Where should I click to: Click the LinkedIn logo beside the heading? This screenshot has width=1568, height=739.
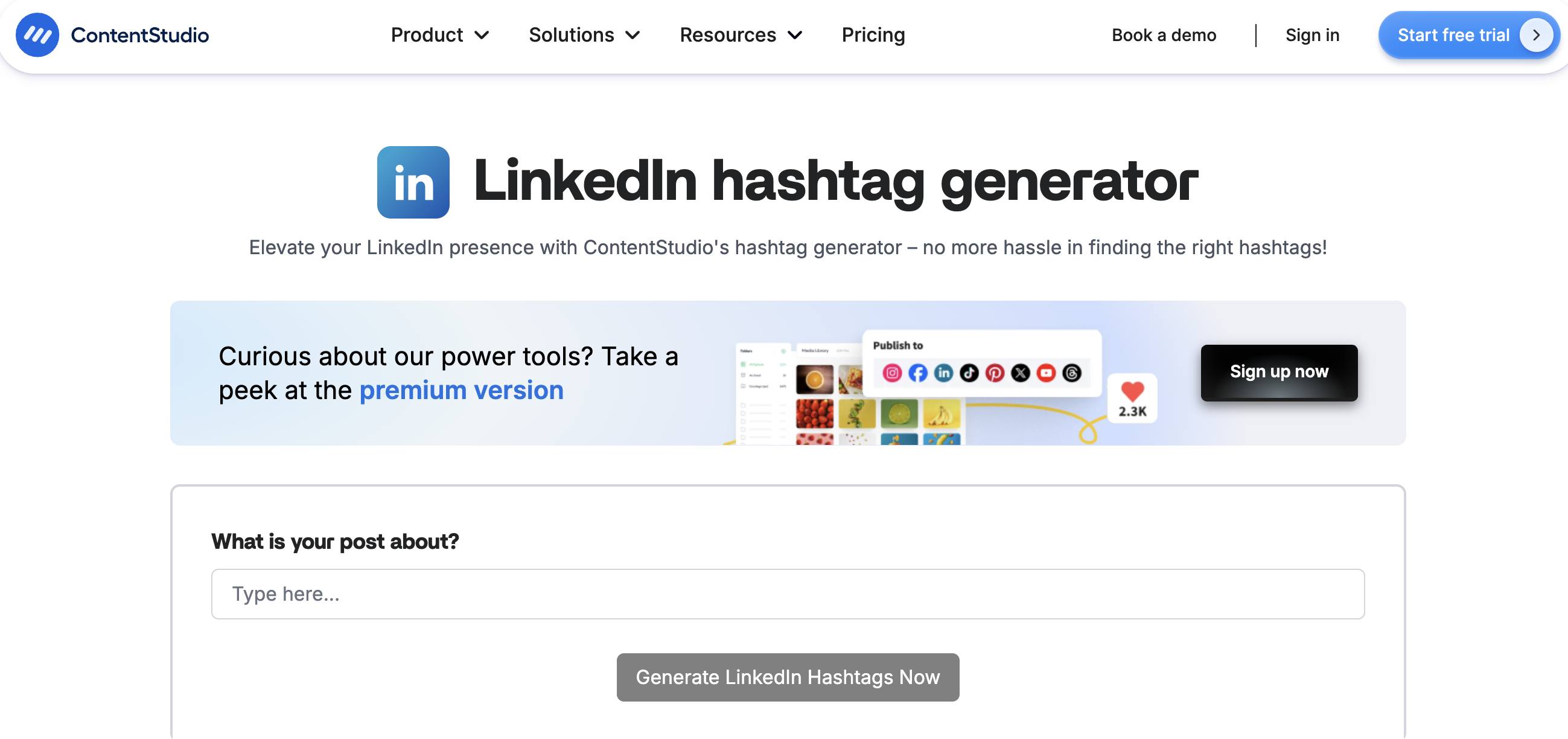413,182
